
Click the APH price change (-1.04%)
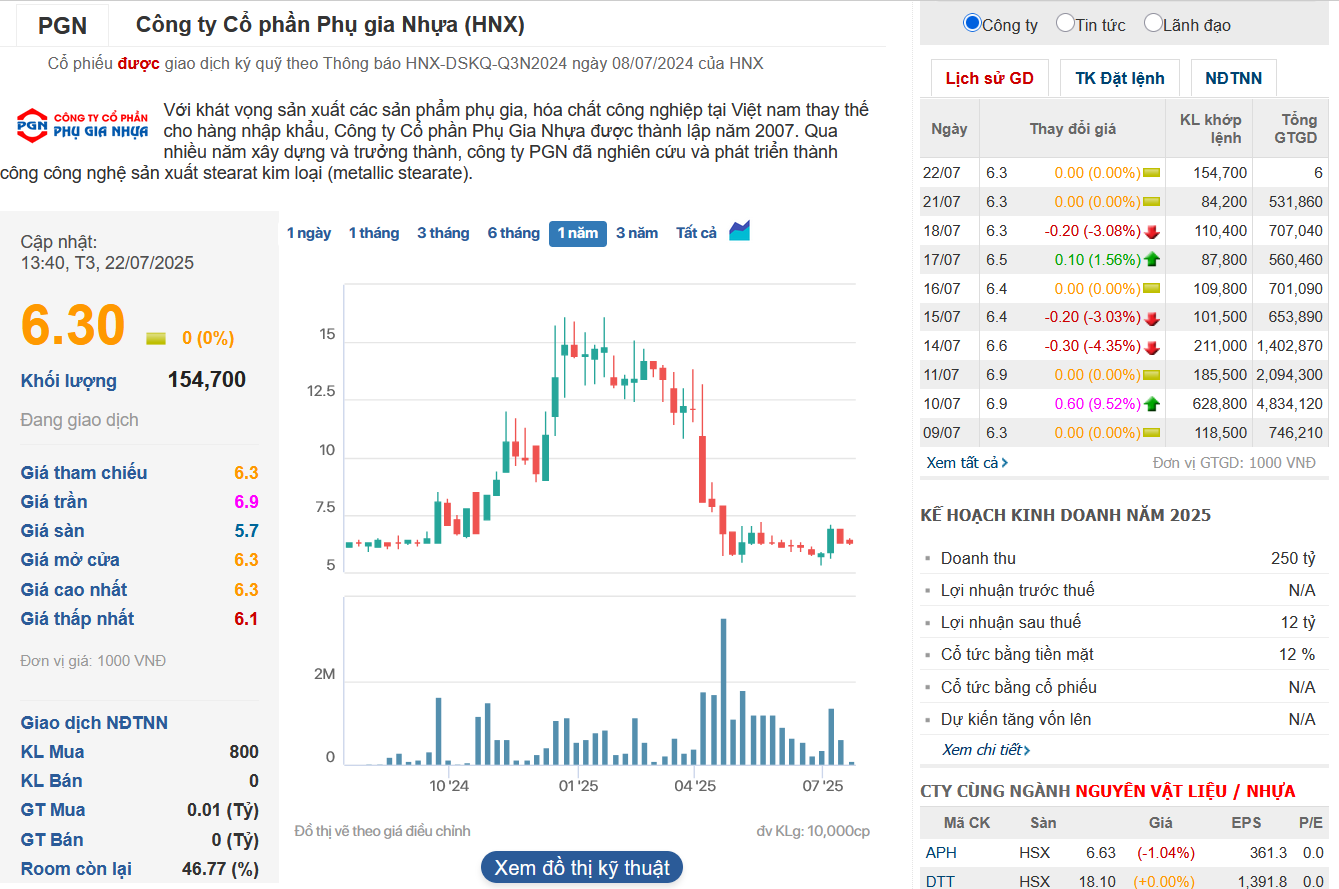click(1165, 853)
